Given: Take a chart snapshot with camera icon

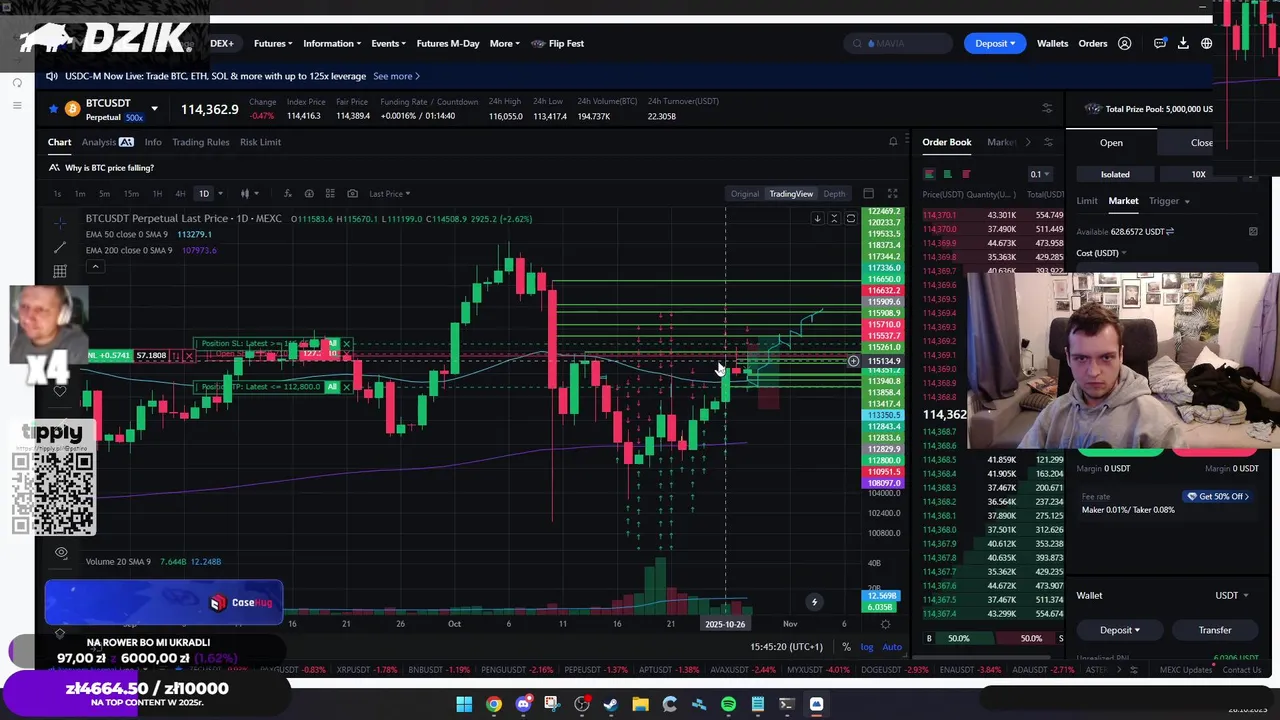Looking at the screenshot, I should coord(352,194).
